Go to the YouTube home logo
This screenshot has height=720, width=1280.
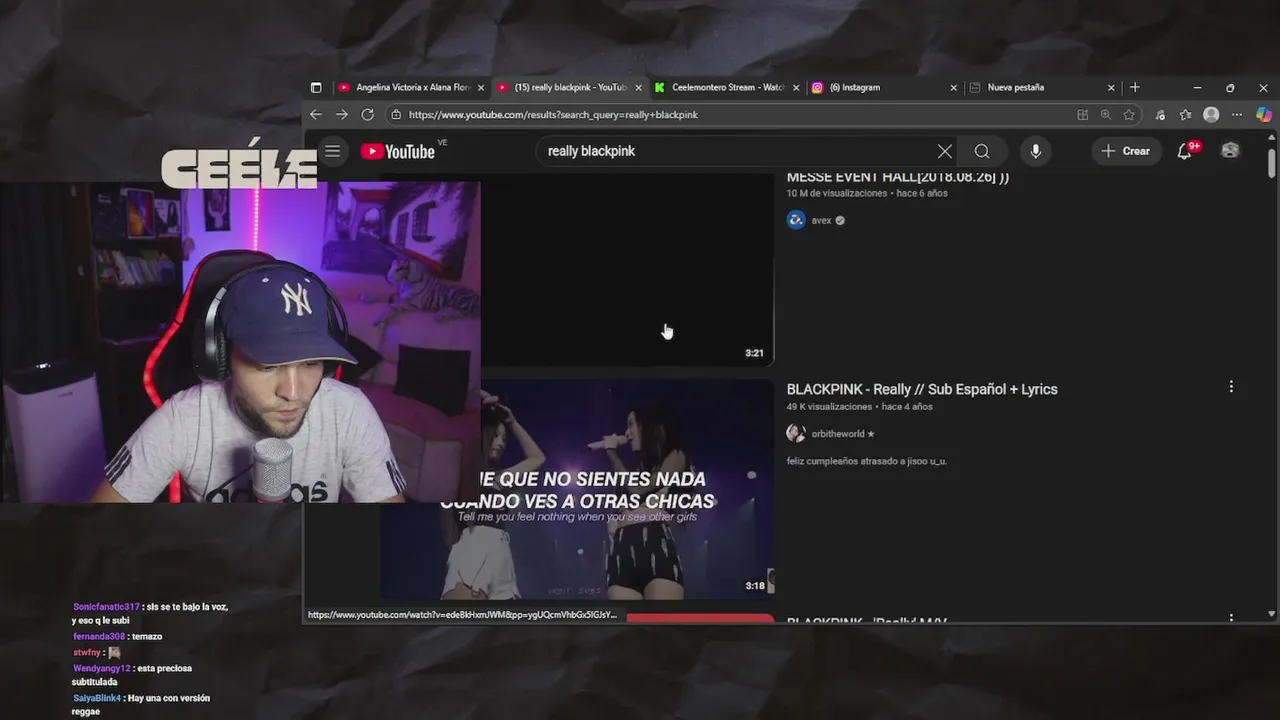(398, 152)
